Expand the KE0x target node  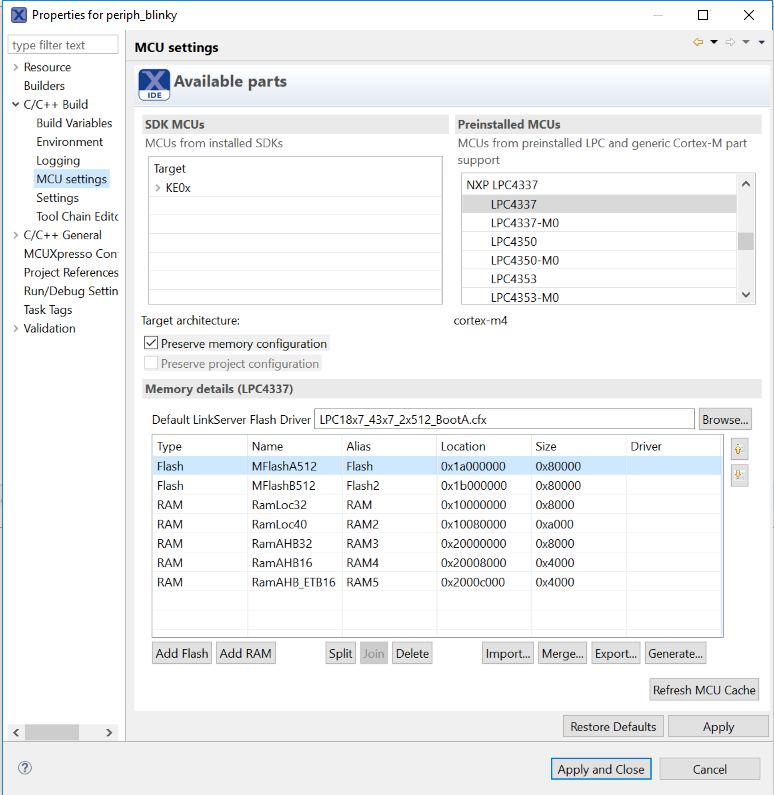tap(158, 188)
